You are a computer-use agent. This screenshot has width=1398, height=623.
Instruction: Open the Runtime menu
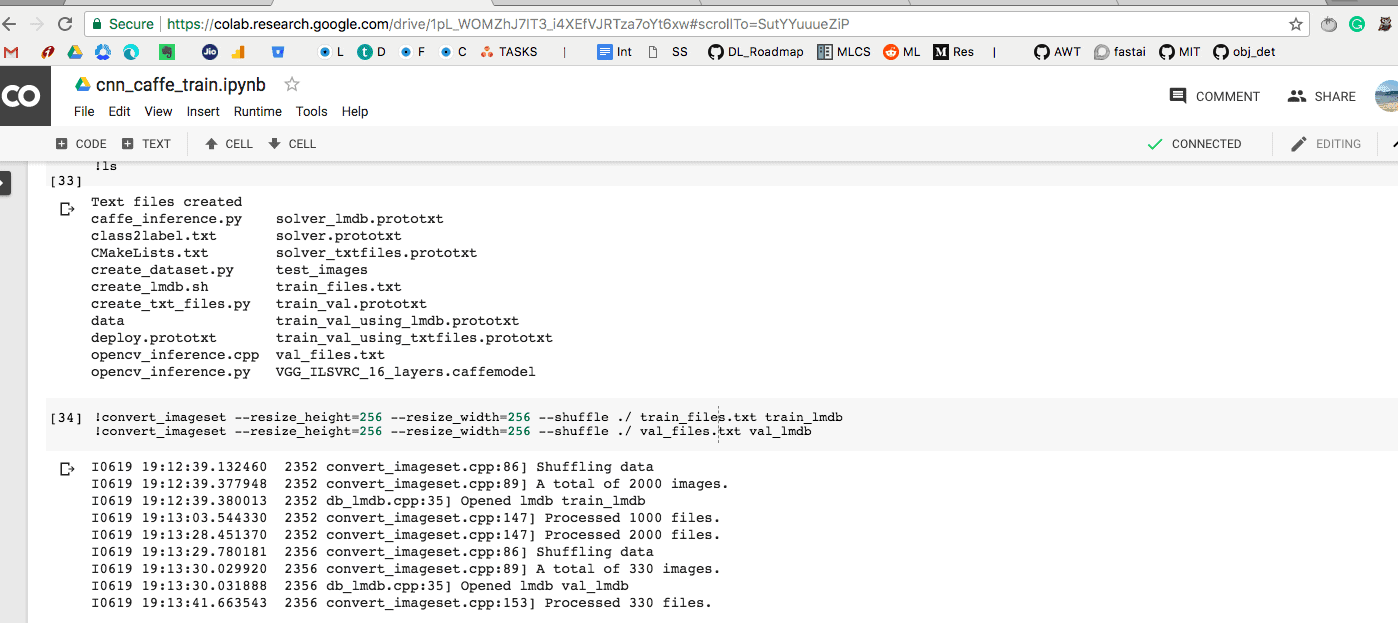click(258, 112)
